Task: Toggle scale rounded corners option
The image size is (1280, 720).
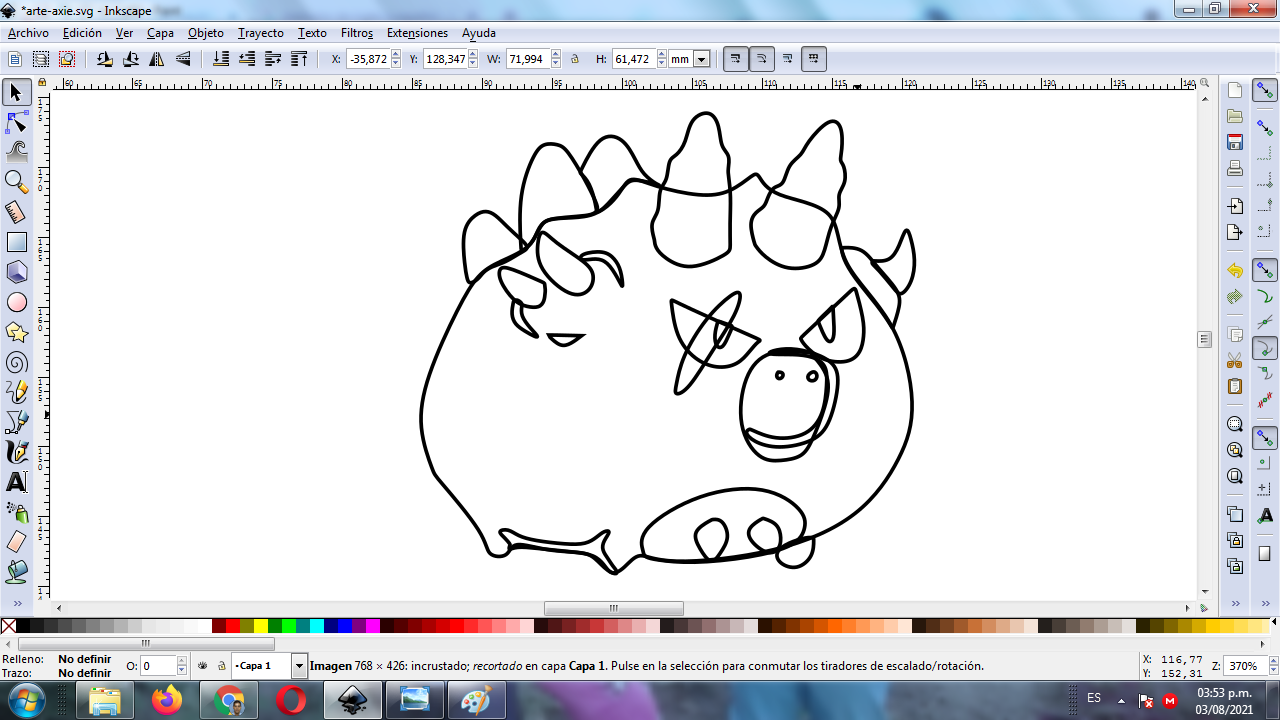Action: (762, 59)
